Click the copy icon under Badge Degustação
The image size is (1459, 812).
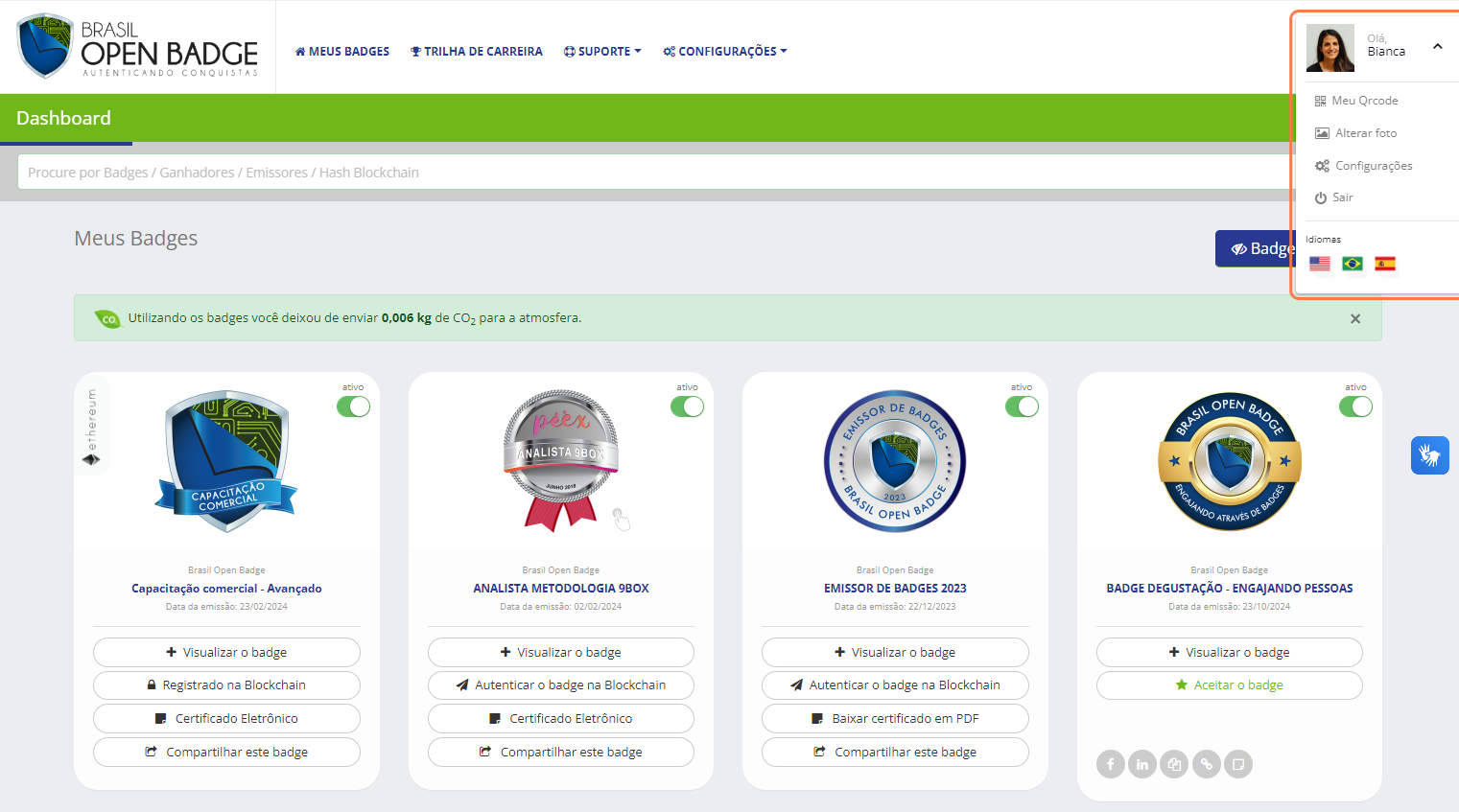(1174, 764)
